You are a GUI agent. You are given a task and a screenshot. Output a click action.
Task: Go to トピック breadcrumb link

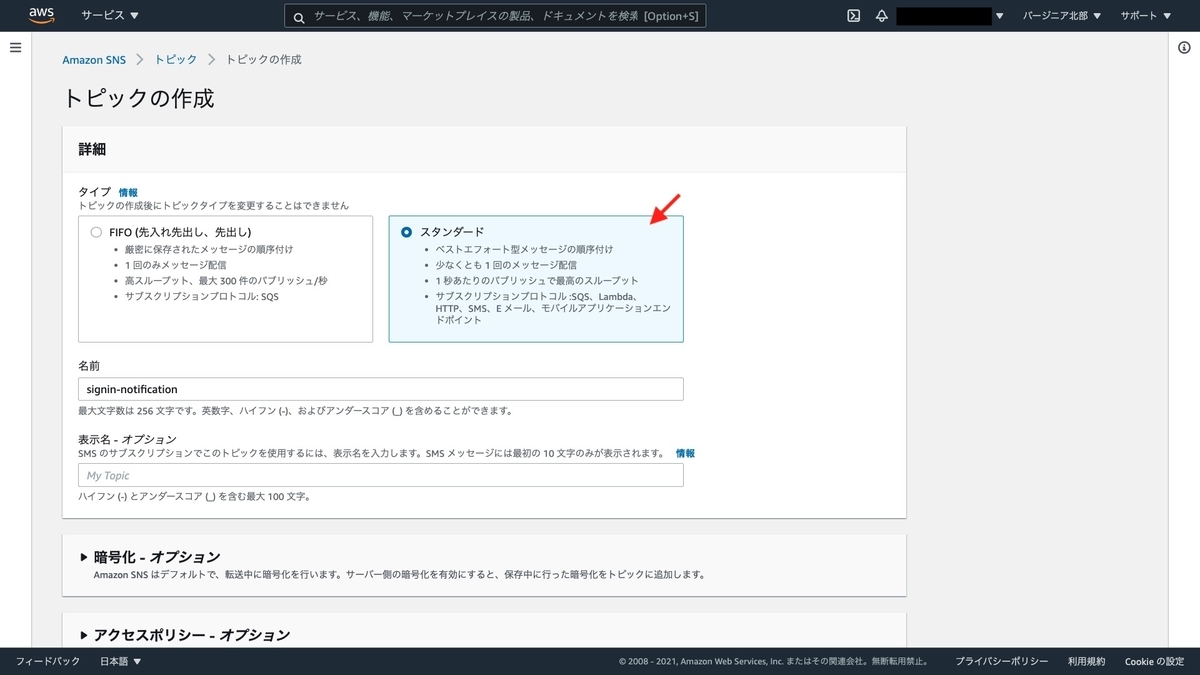coord(176,60)
